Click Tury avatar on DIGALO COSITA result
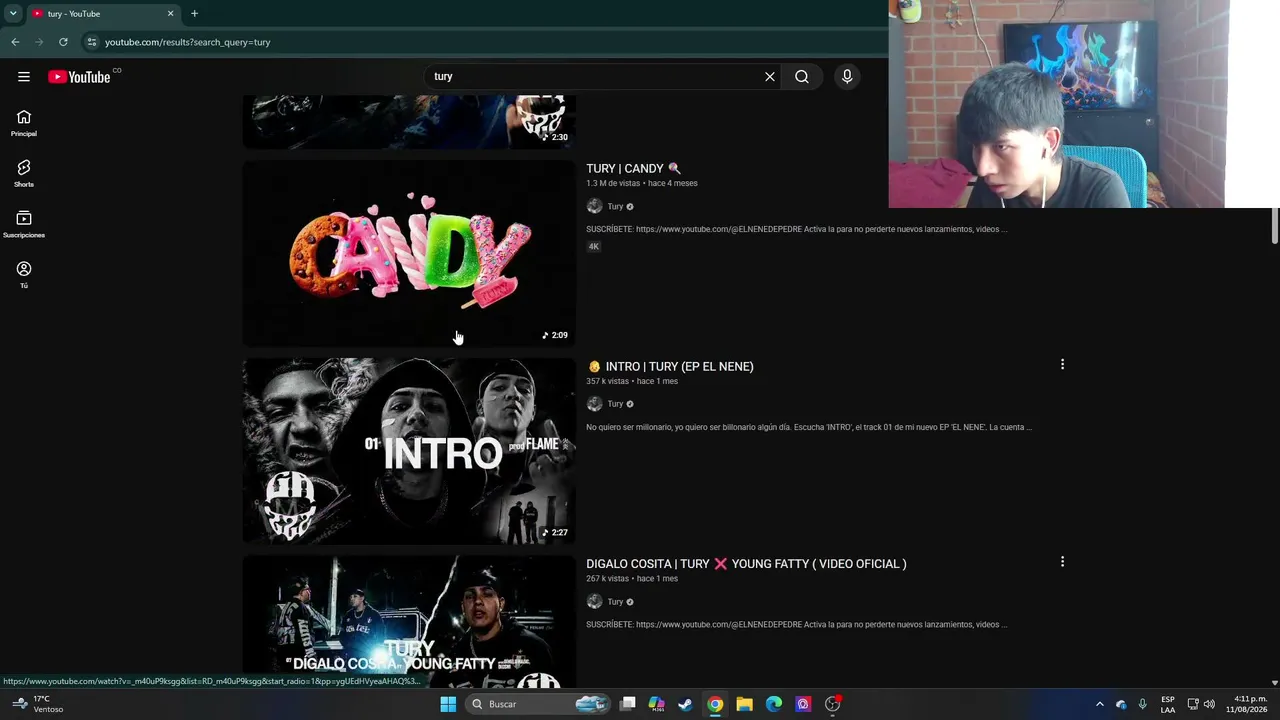 (x=594, y=602)
